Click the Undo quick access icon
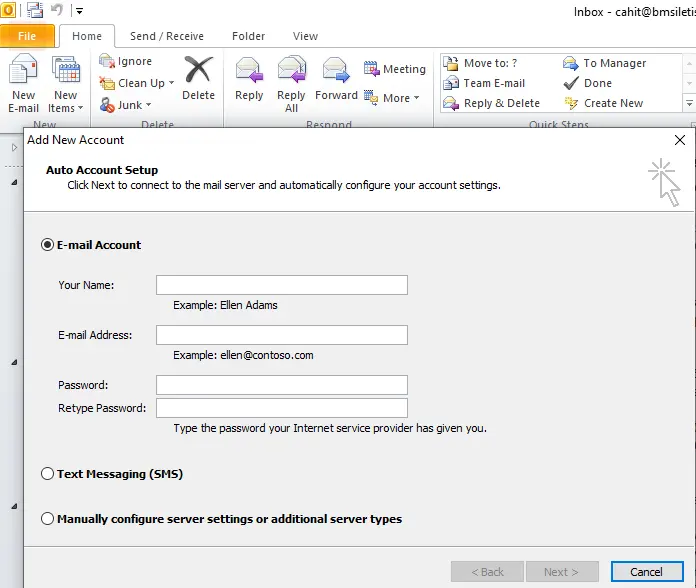Viewport: 696px width, 588px height. pos(56,9)
